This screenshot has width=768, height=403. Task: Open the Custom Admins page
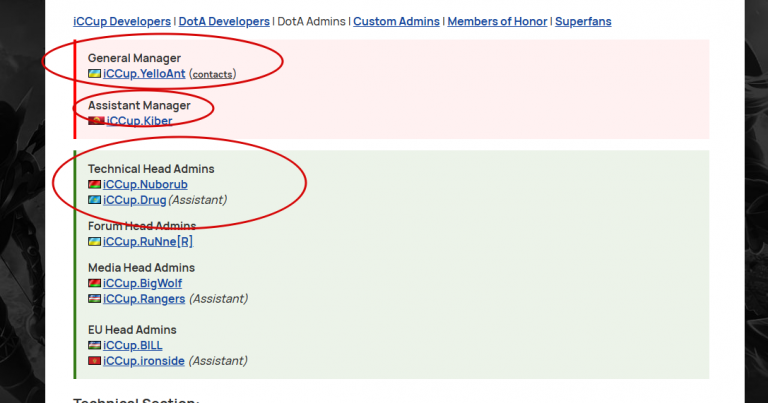coord(396,22)
